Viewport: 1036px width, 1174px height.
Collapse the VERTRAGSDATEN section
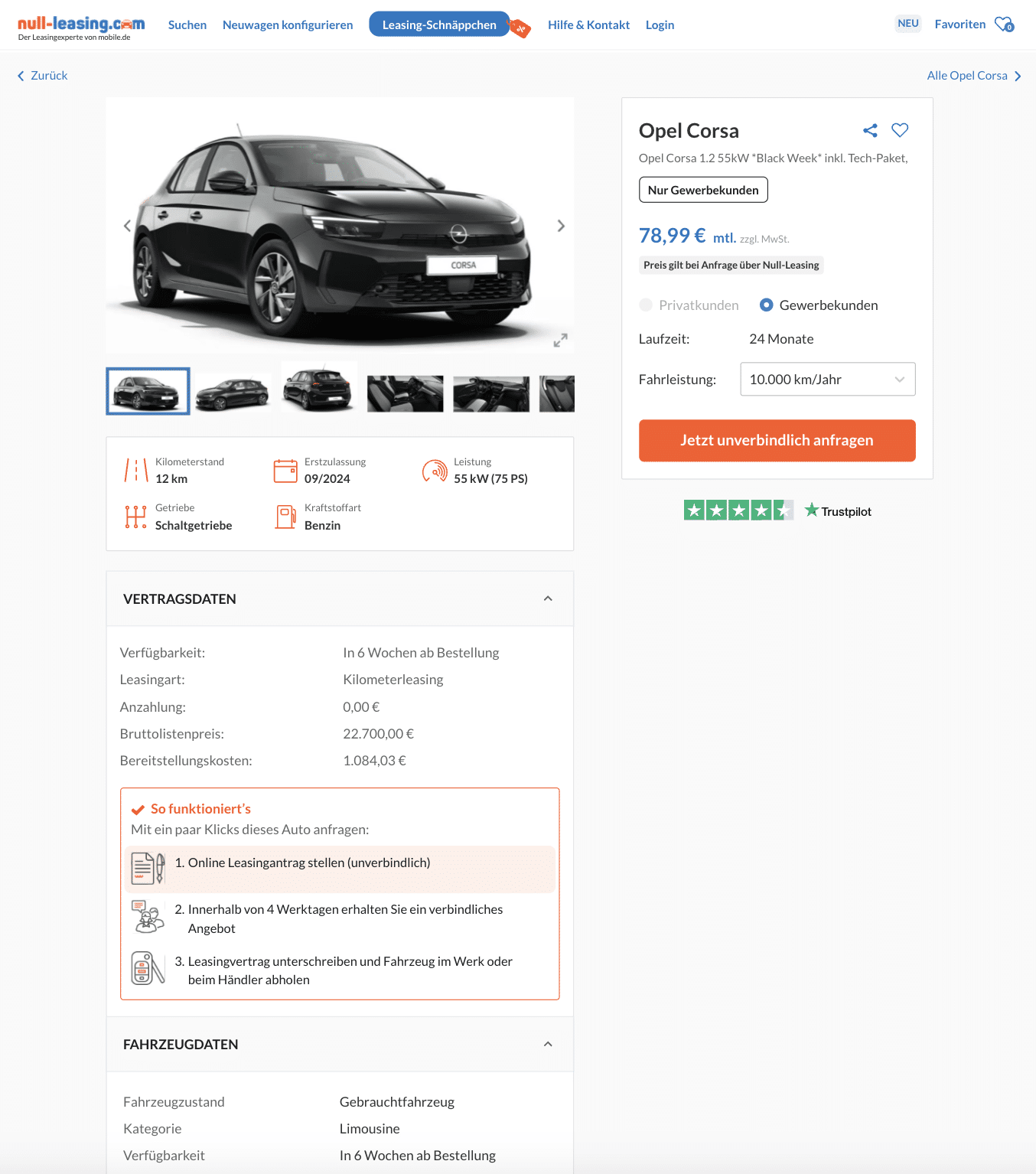click(548, 598)
